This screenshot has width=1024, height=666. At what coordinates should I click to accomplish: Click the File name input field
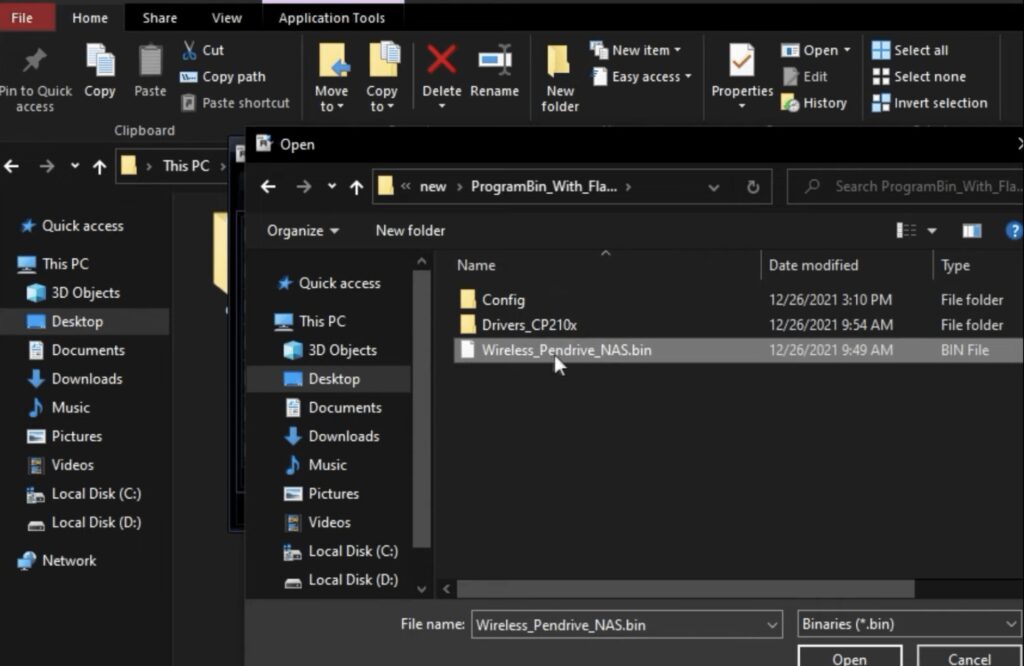tap(627, 625)
